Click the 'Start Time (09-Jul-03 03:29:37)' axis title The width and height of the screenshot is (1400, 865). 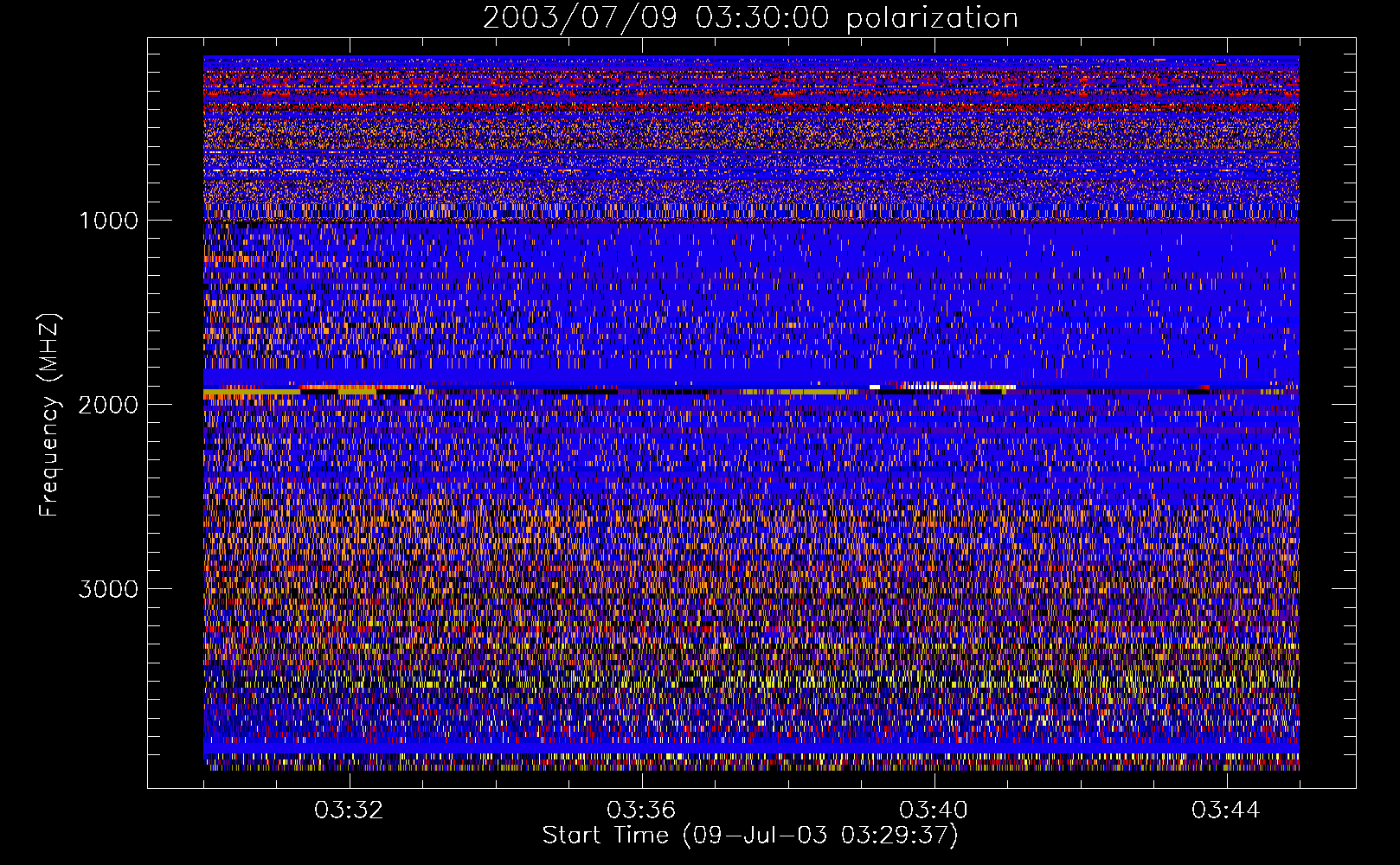pyautogui.click(x=750, y=836)
